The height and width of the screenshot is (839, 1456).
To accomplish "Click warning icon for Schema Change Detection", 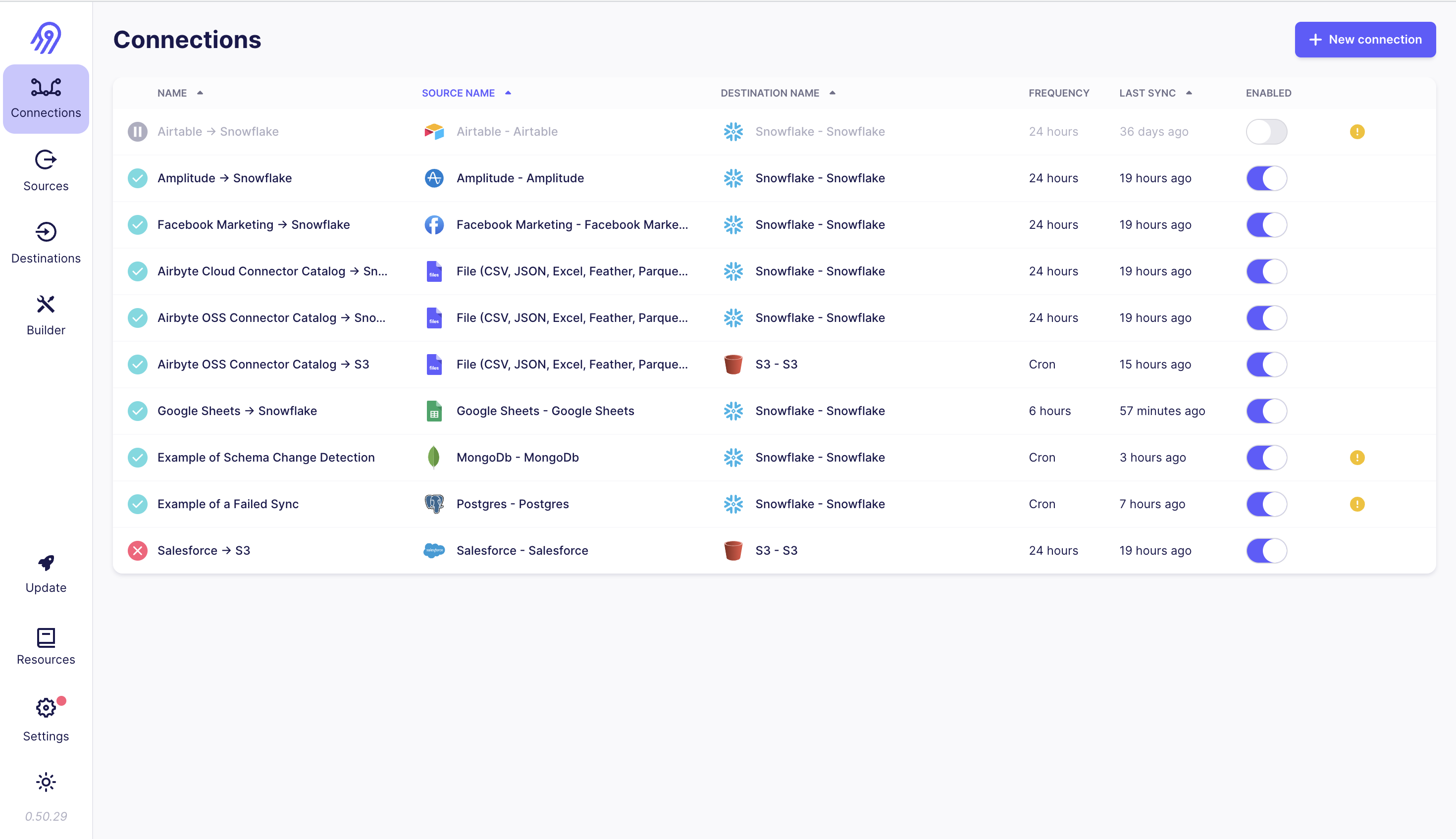I will click(x=1357, y=458).
